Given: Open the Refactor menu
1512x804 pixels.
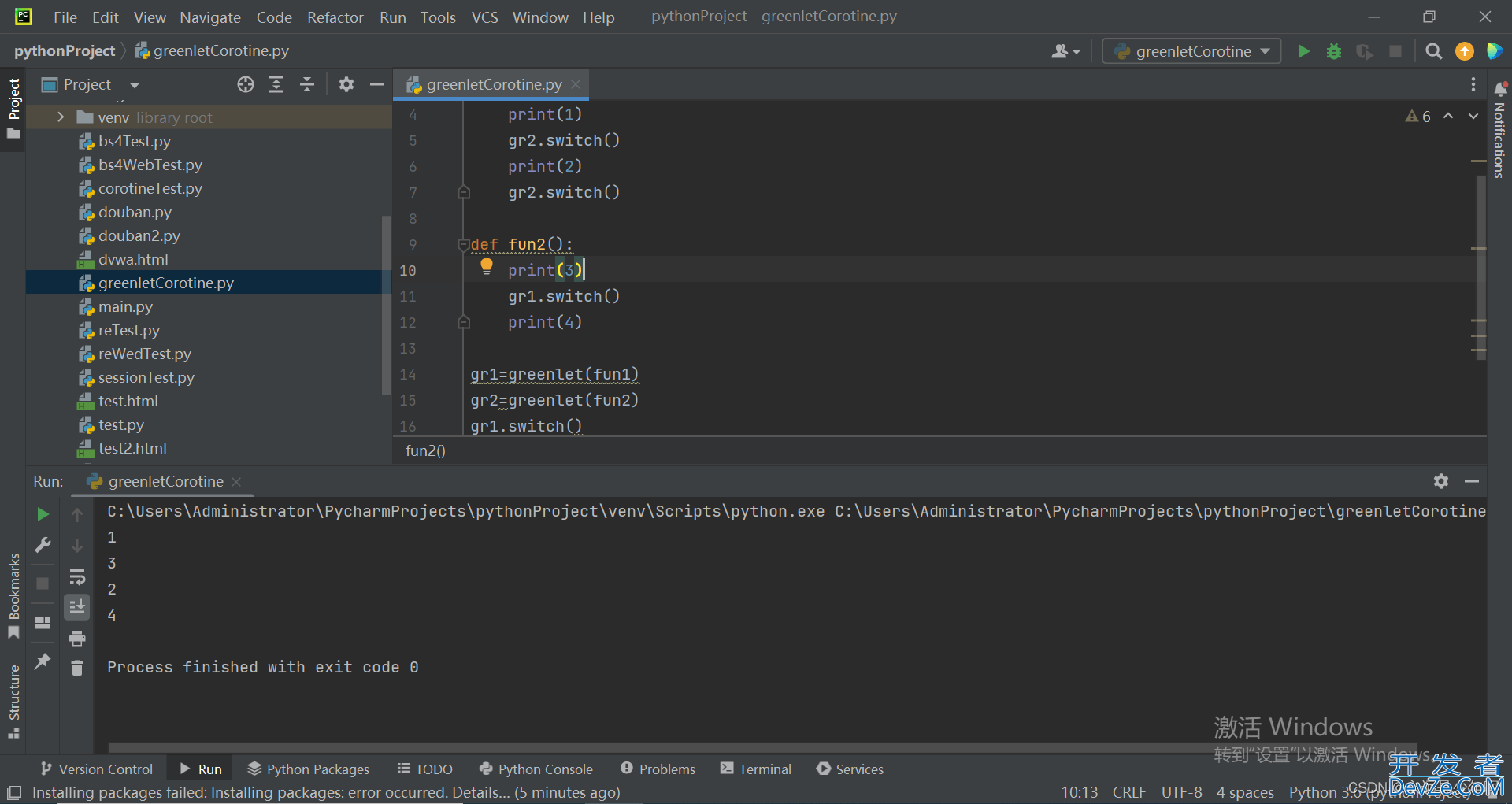Looking at the screenshot, I should point(335,17).
